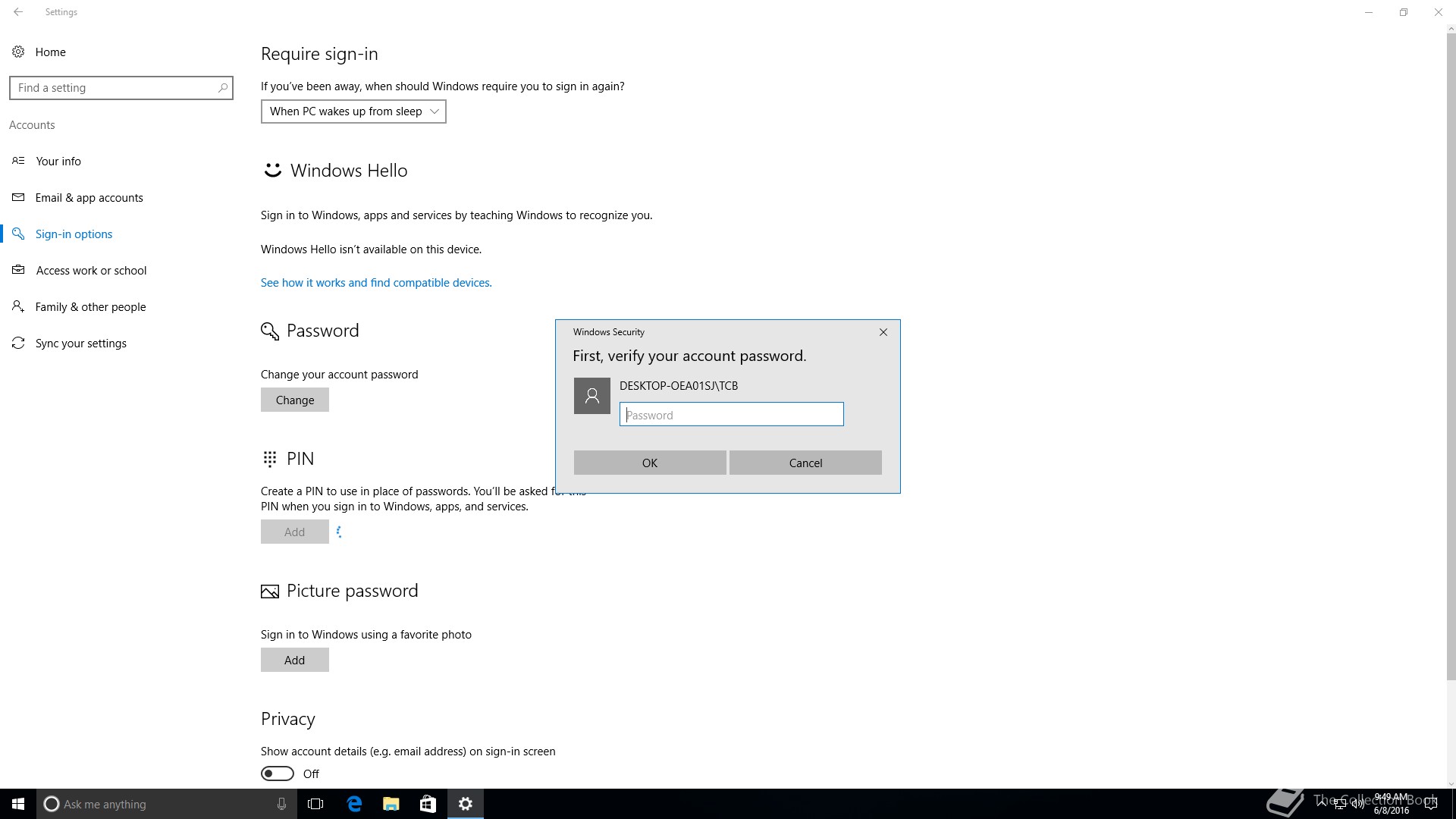Toggle Show account details on sign-in screen
Image resolution: width=1456 pixels, height=819 pixels.
(278, 773)
